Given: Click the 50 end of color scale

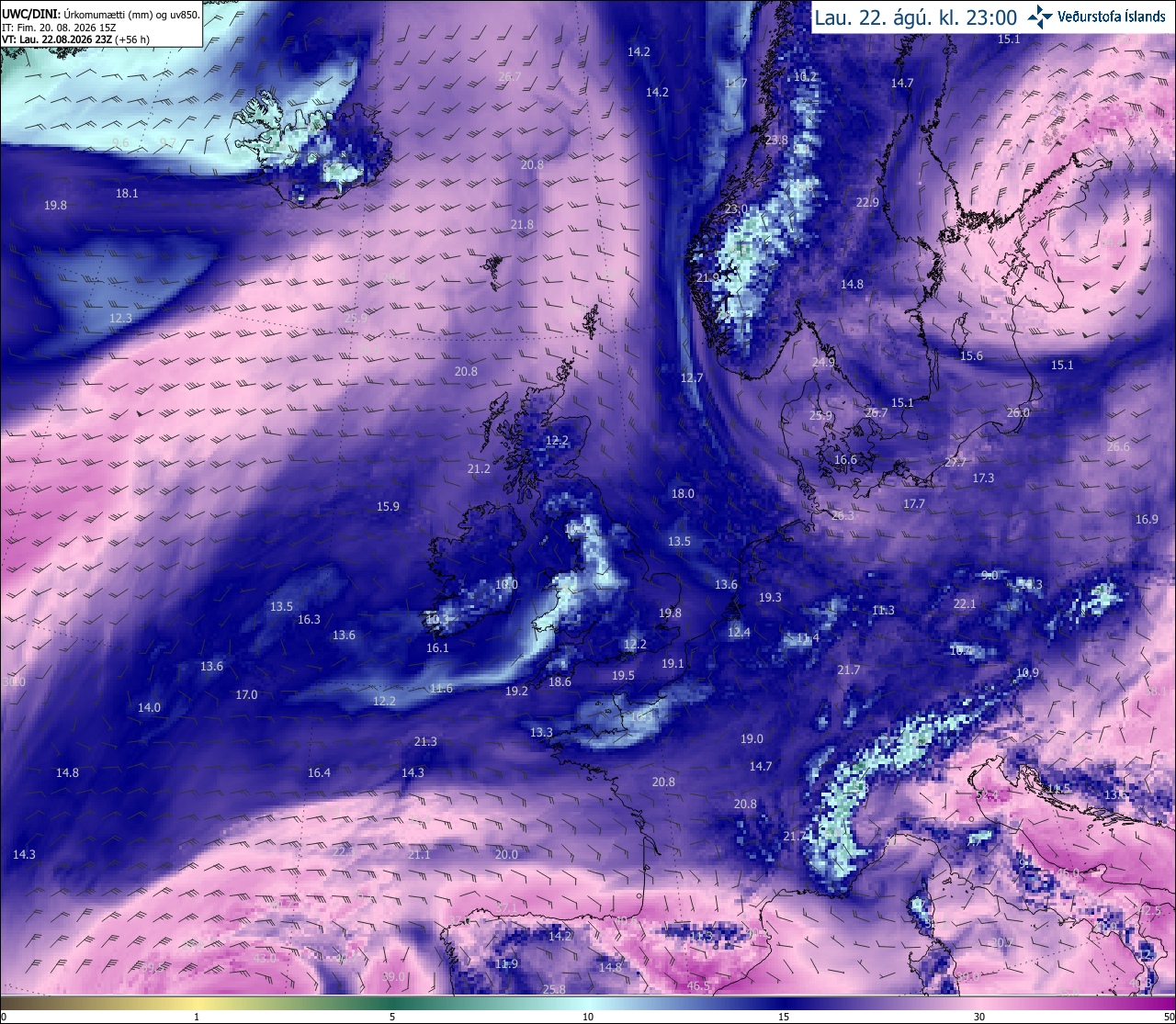Looking at the screenshot, I should pyautogui.click(x=1169, y=1017).
